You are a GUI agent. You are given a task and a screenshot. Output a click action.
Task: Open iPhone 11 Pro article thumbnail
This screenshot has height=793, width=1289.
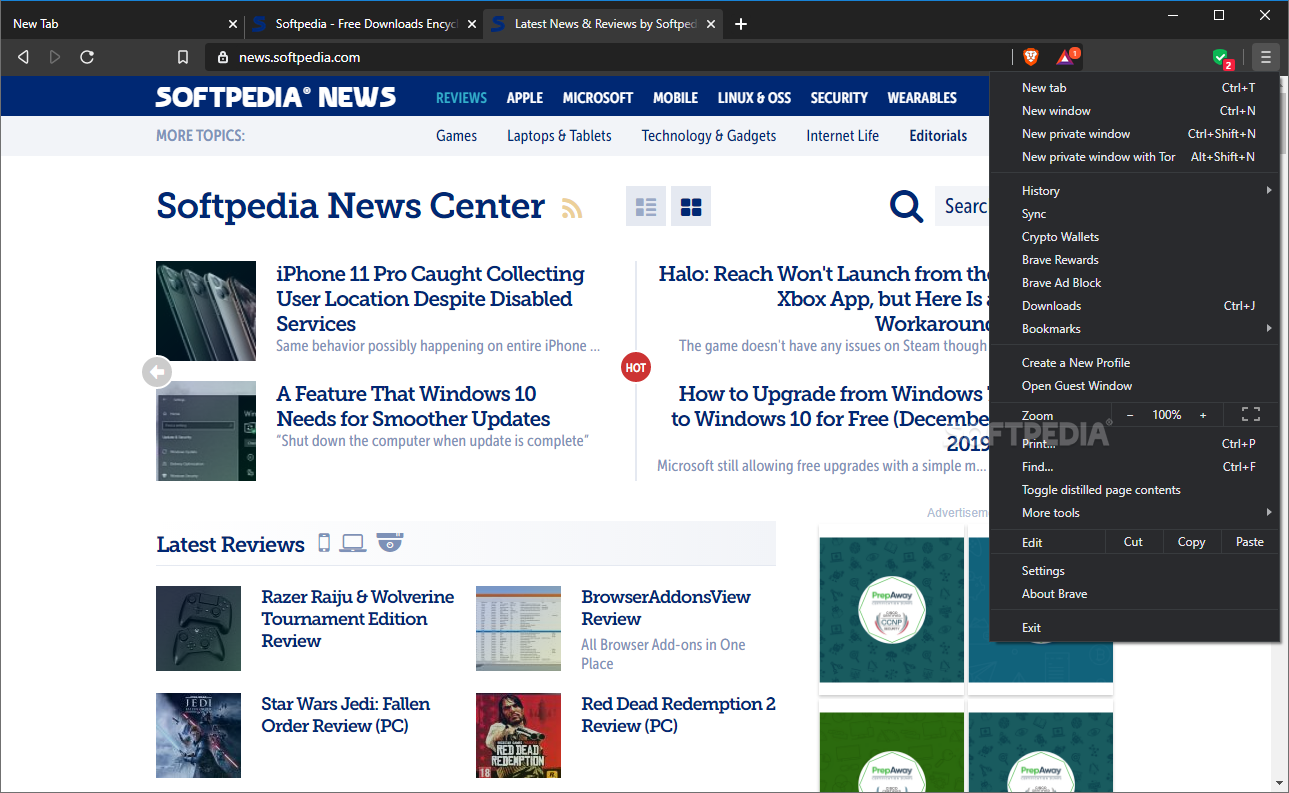(x=206, y=311)
